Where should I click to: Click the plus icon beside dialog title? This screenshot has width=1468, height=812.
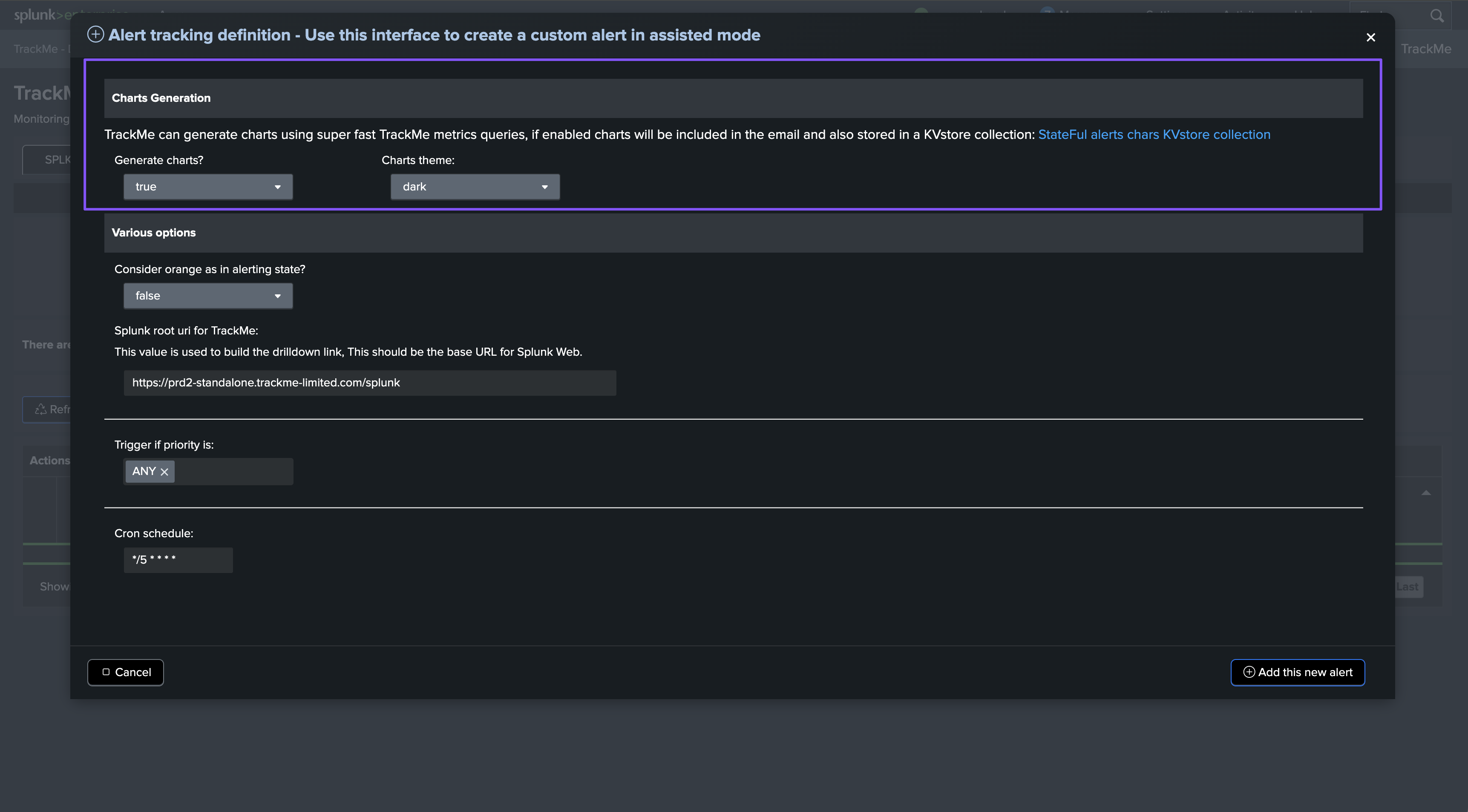click(x=95, y=34)
